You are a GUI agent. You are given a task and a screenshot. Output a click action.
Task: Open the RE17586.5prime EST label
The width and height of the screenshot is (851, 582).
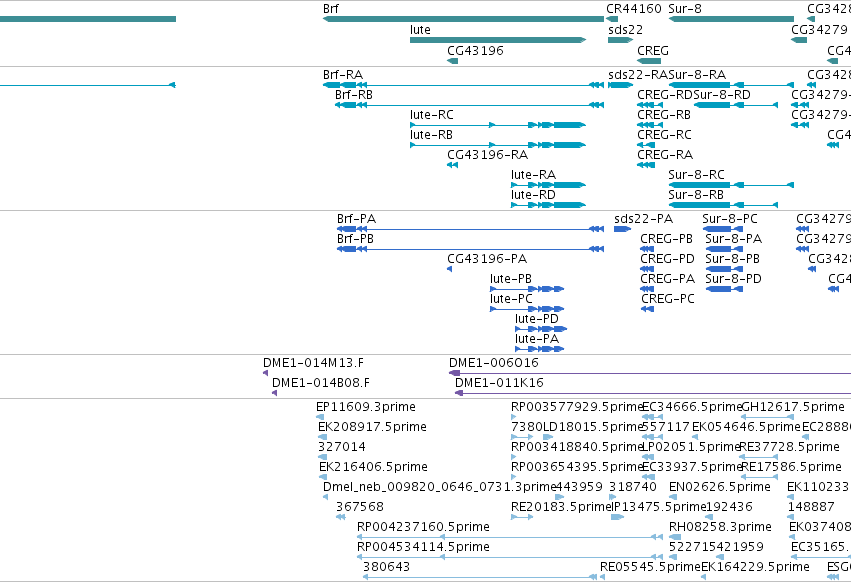point(791,467)
